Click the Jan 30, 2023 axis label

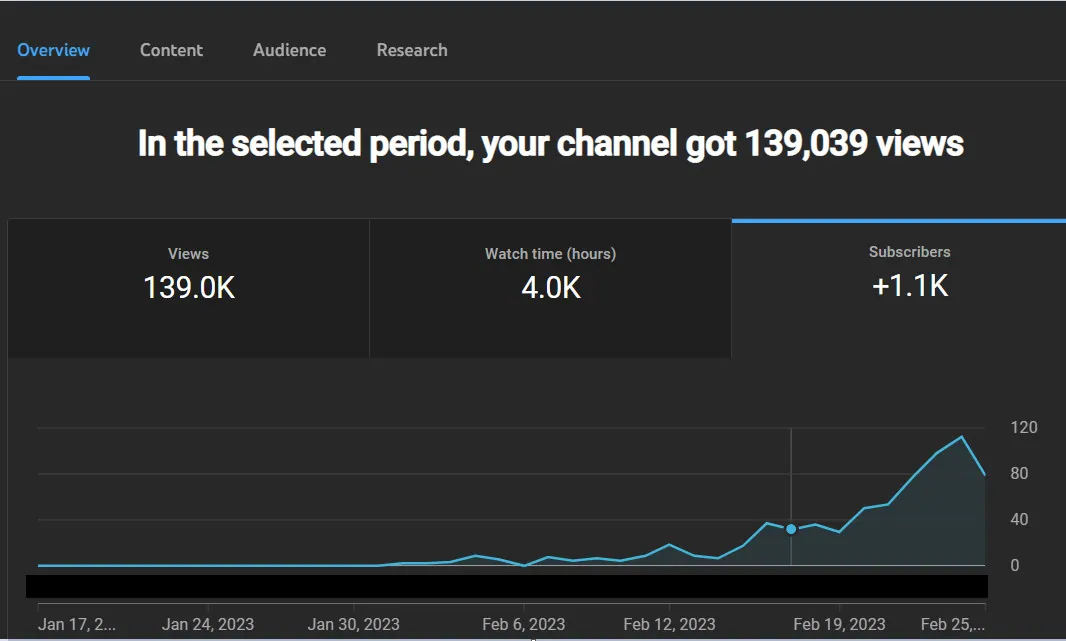point(354,624)
